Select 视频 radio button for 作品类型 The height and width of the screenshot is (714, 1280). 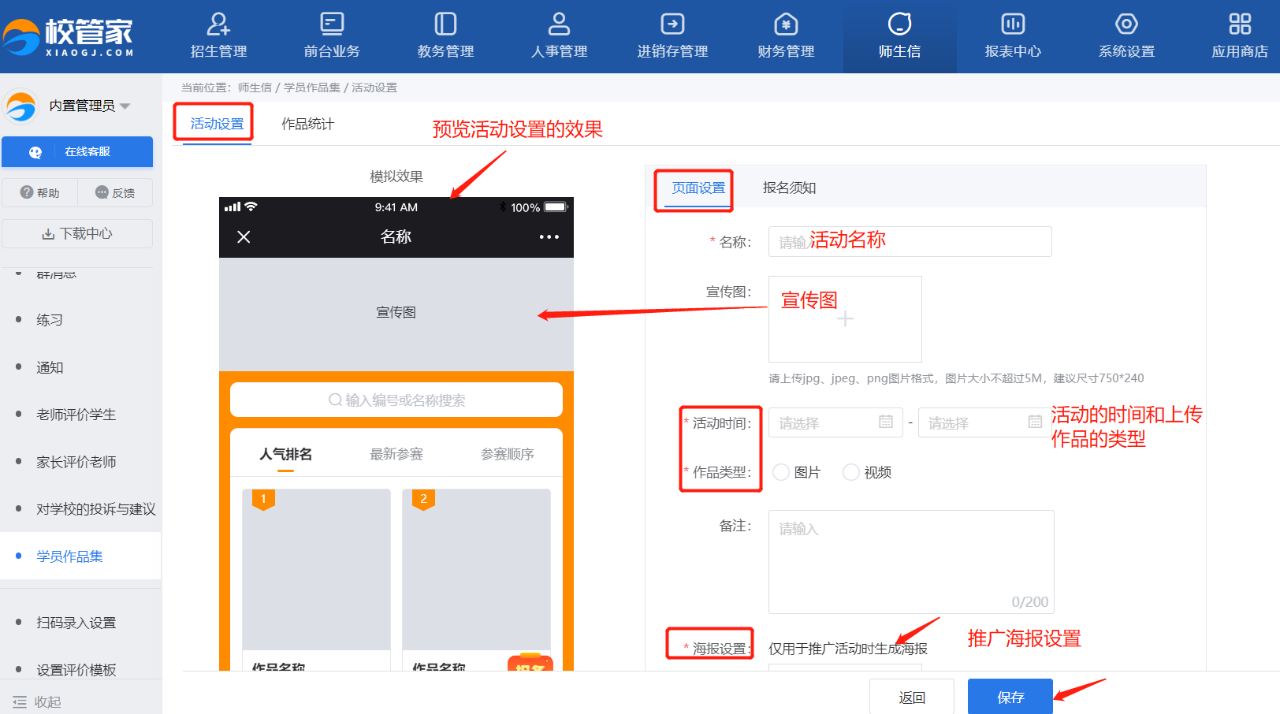851,472
